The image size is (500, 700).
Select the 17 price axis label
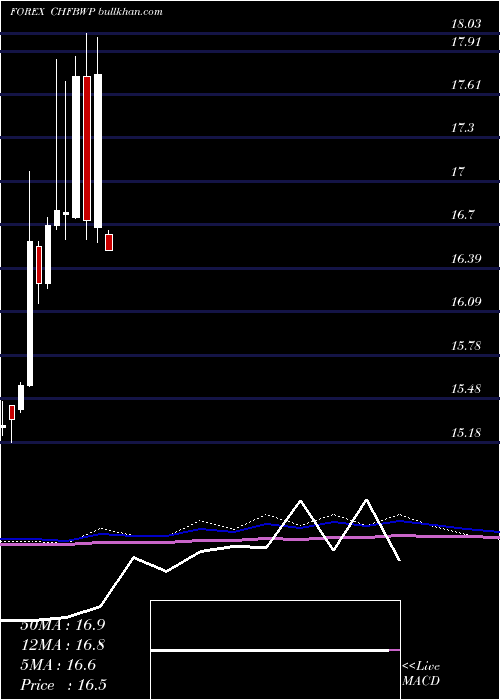[x=458, y=171]
